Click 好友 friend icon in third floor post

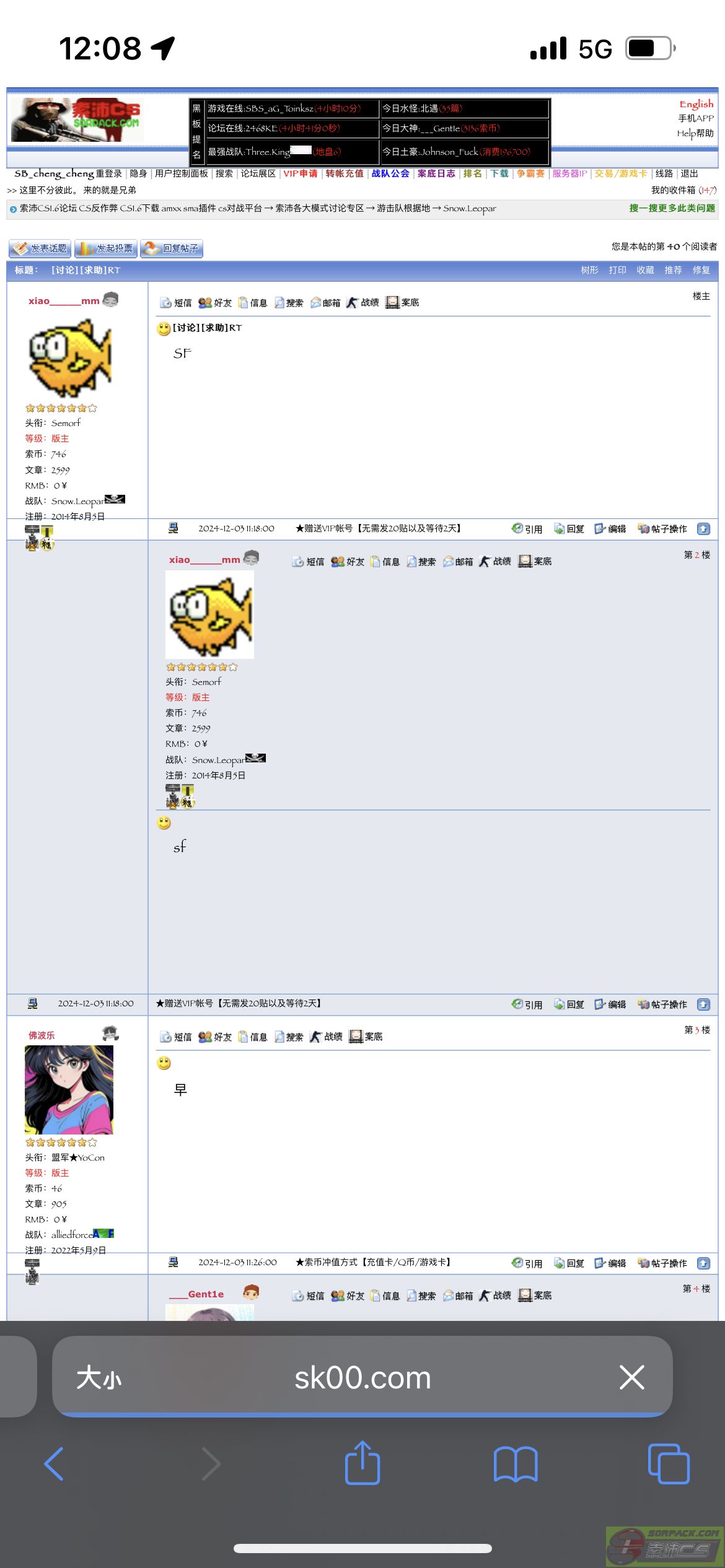pyautogui.click(x=215, y=1037)
